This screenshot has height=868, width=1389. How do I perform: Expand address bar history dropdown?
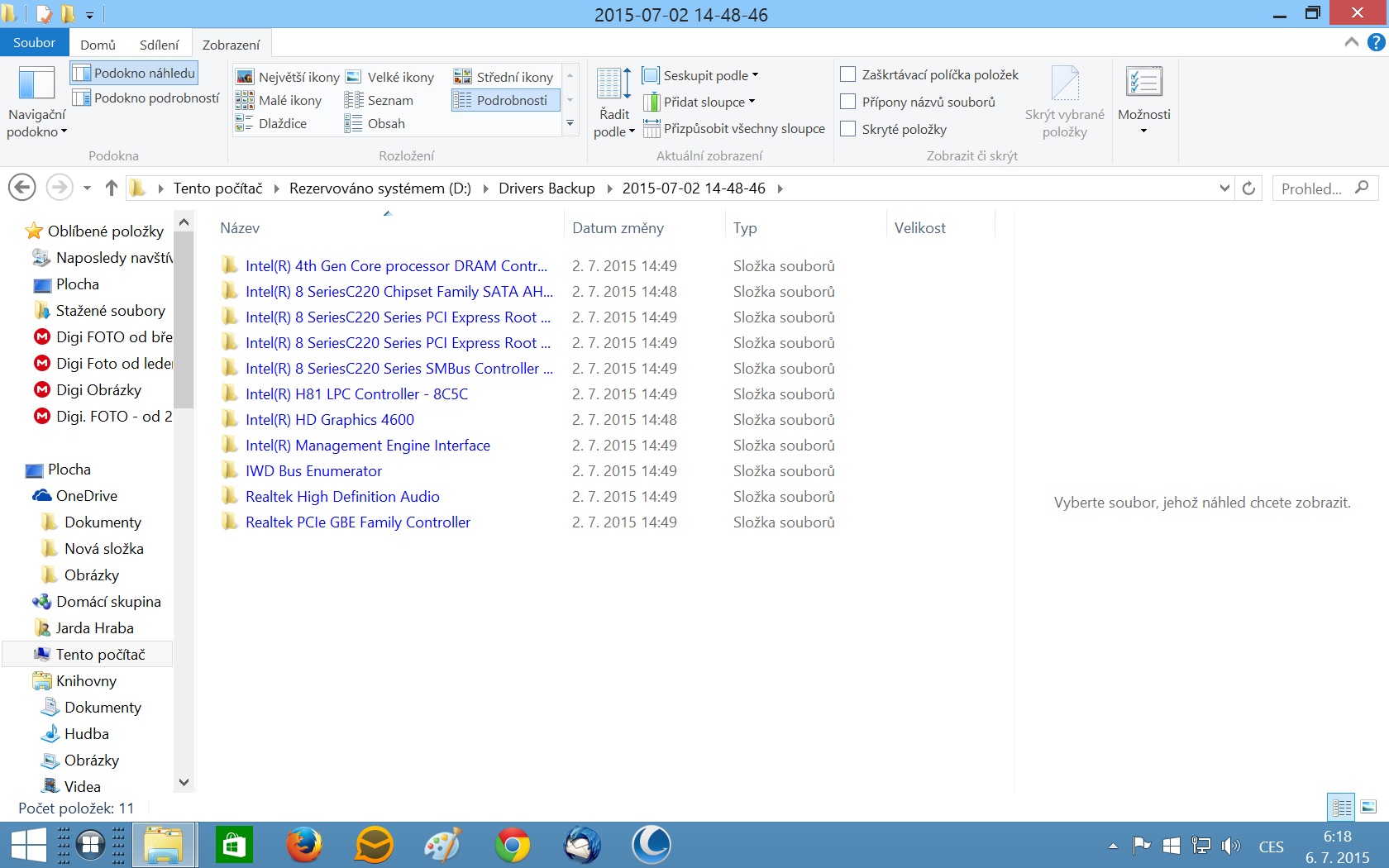(1224, 188)
